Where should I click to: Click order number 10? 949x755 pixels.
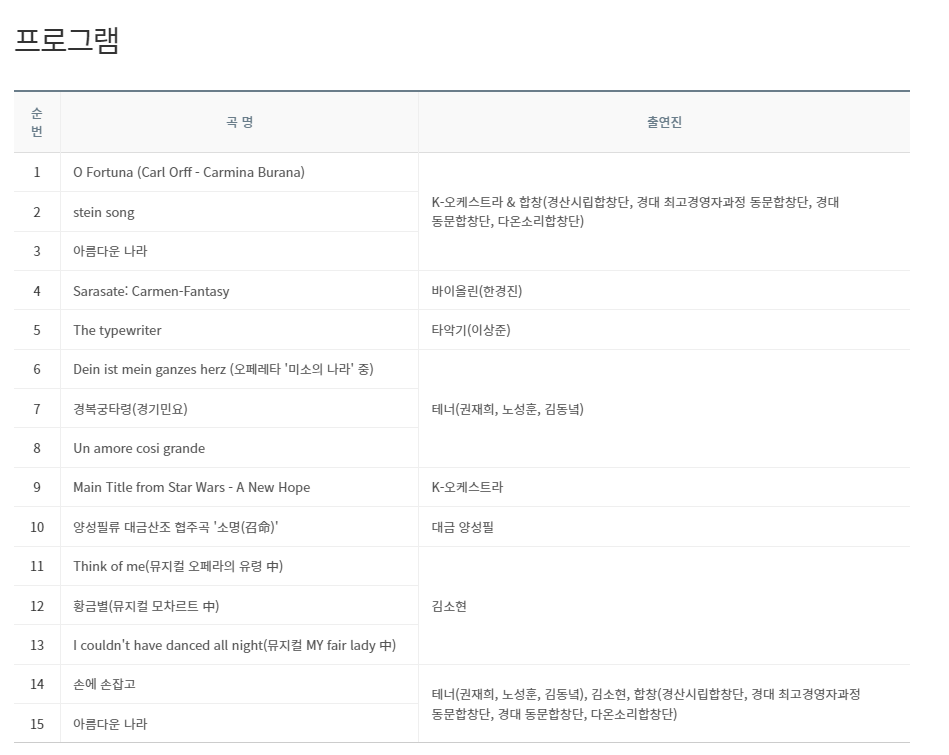[37, 527]
